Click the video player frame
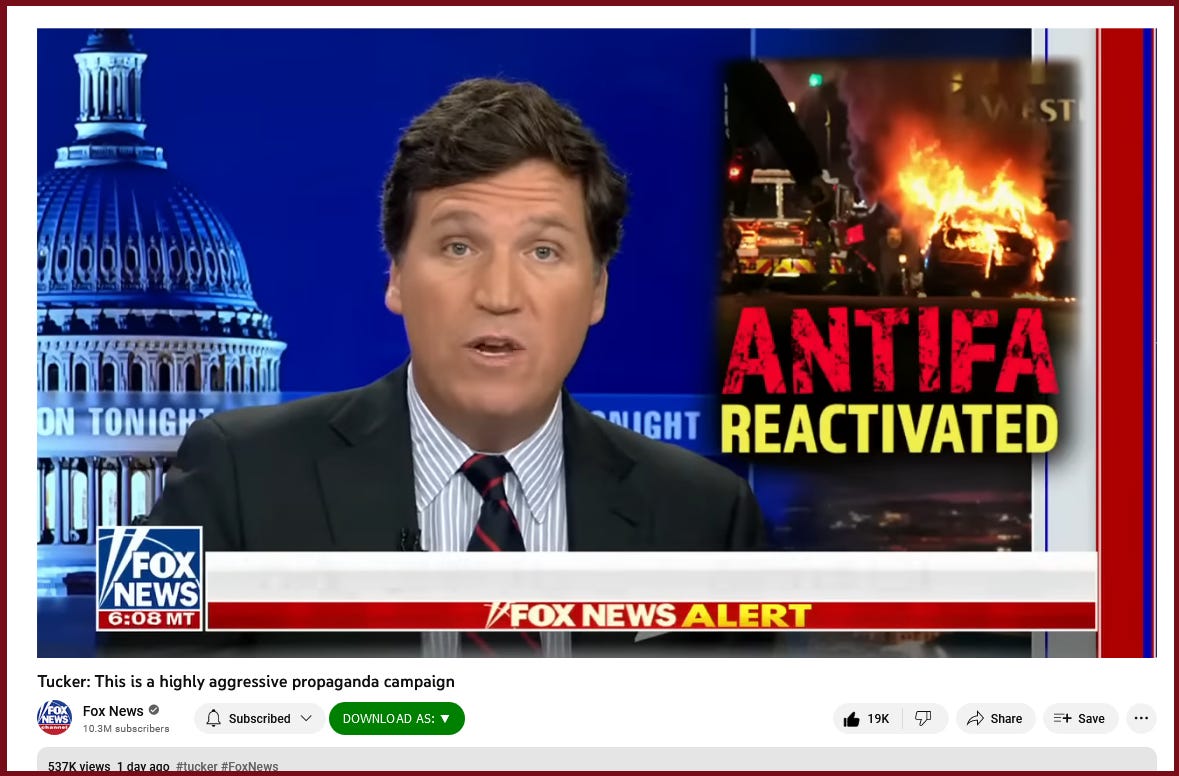The width and height of the screenshot is (1179, 776). pos(596,343)
